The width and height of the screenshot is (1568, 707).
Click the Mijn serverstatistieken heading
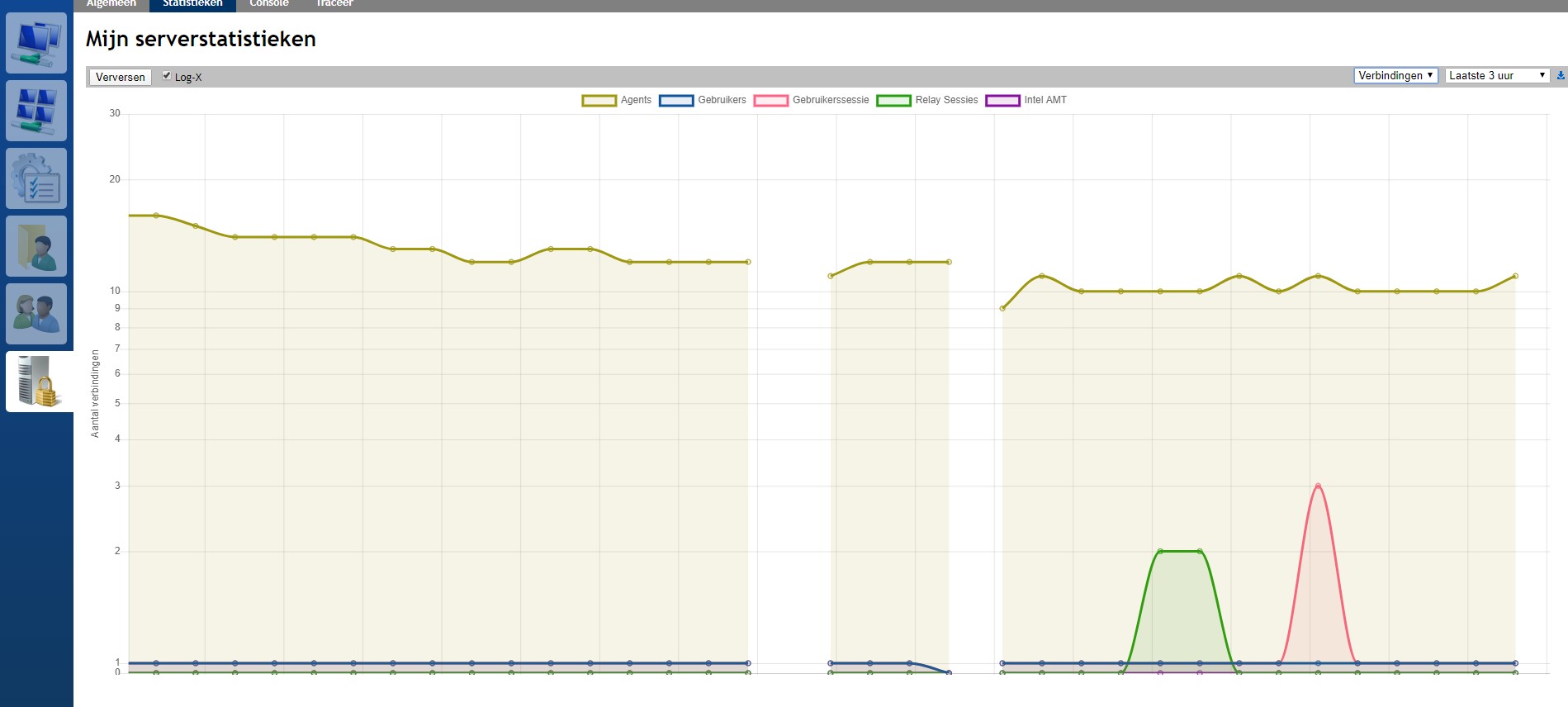(x=201, y=39)
